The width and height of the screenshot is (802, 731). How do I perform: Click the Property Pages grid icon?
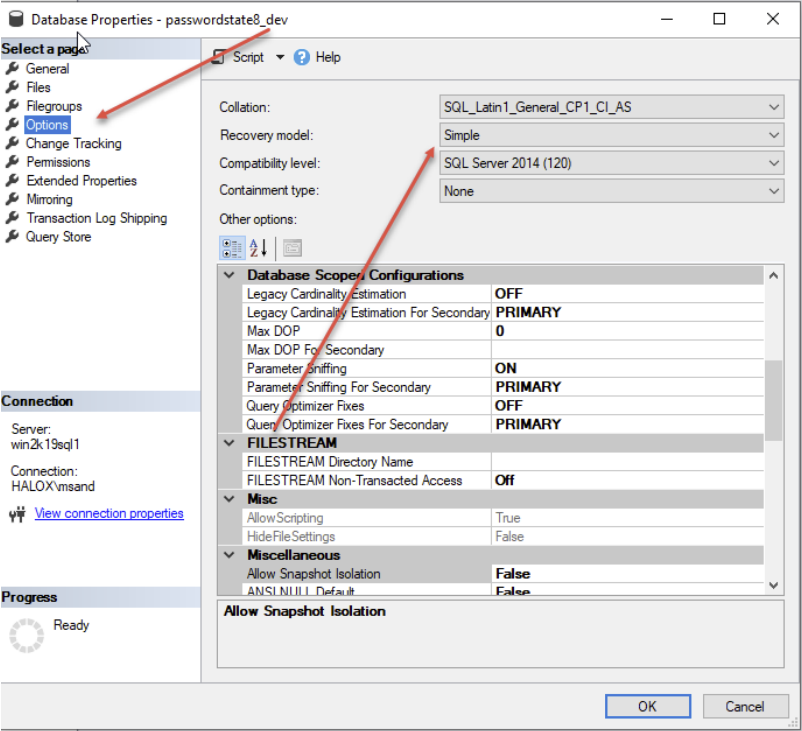pos(292,249)
